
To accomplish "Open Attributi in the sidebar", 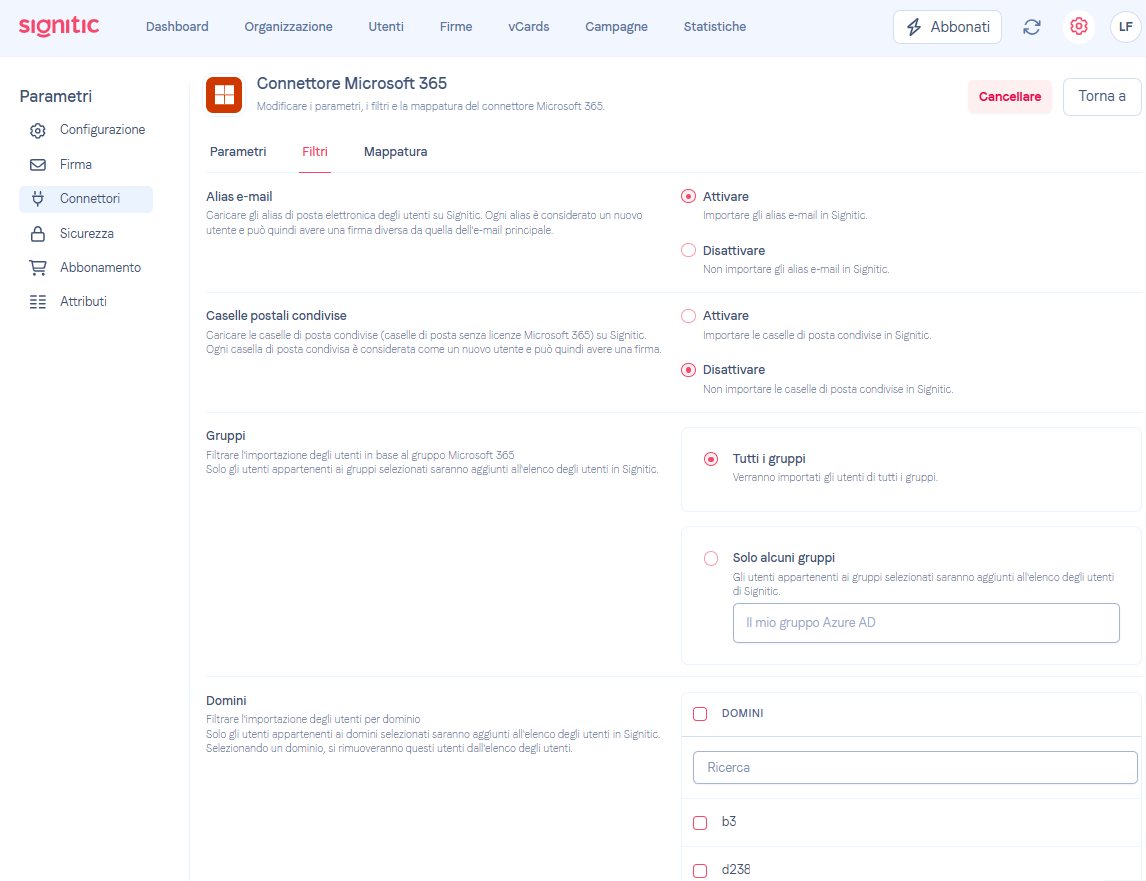I will (x=86, y=301).
